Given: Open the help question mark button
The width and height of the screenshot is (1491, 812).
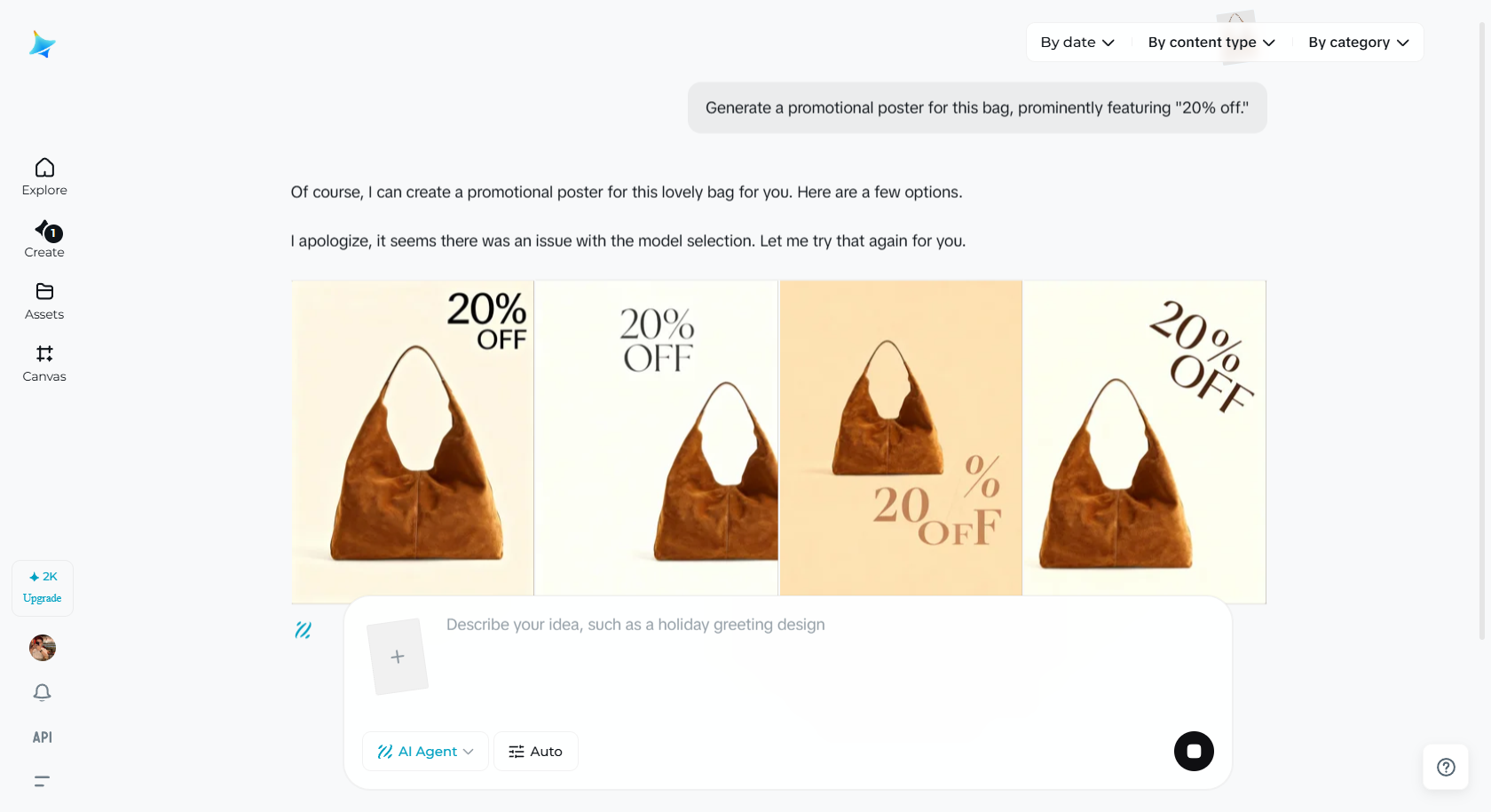Looking at the screenshot, I should (1446, 767).
